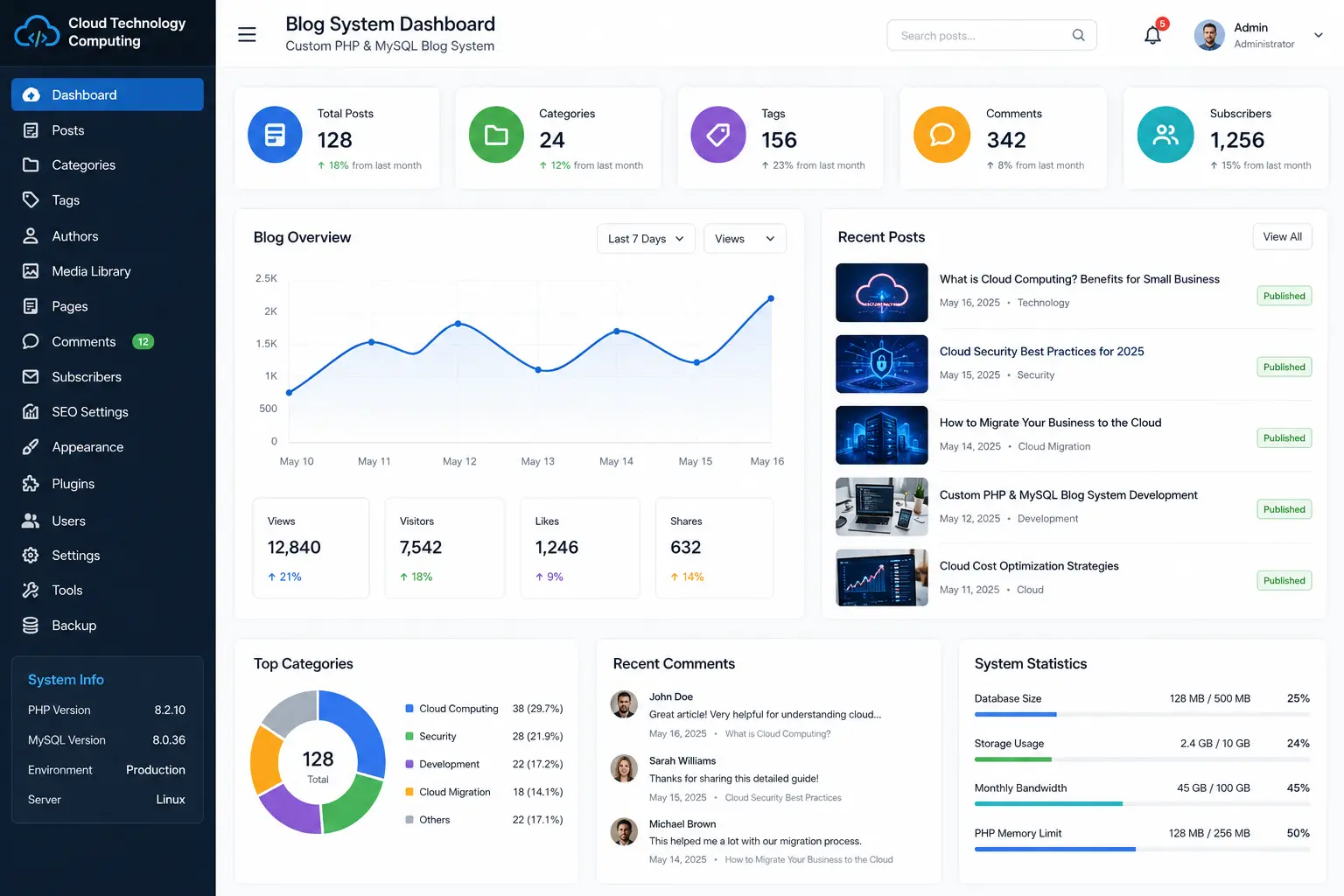Click the Shares 632 stat card

714,548
